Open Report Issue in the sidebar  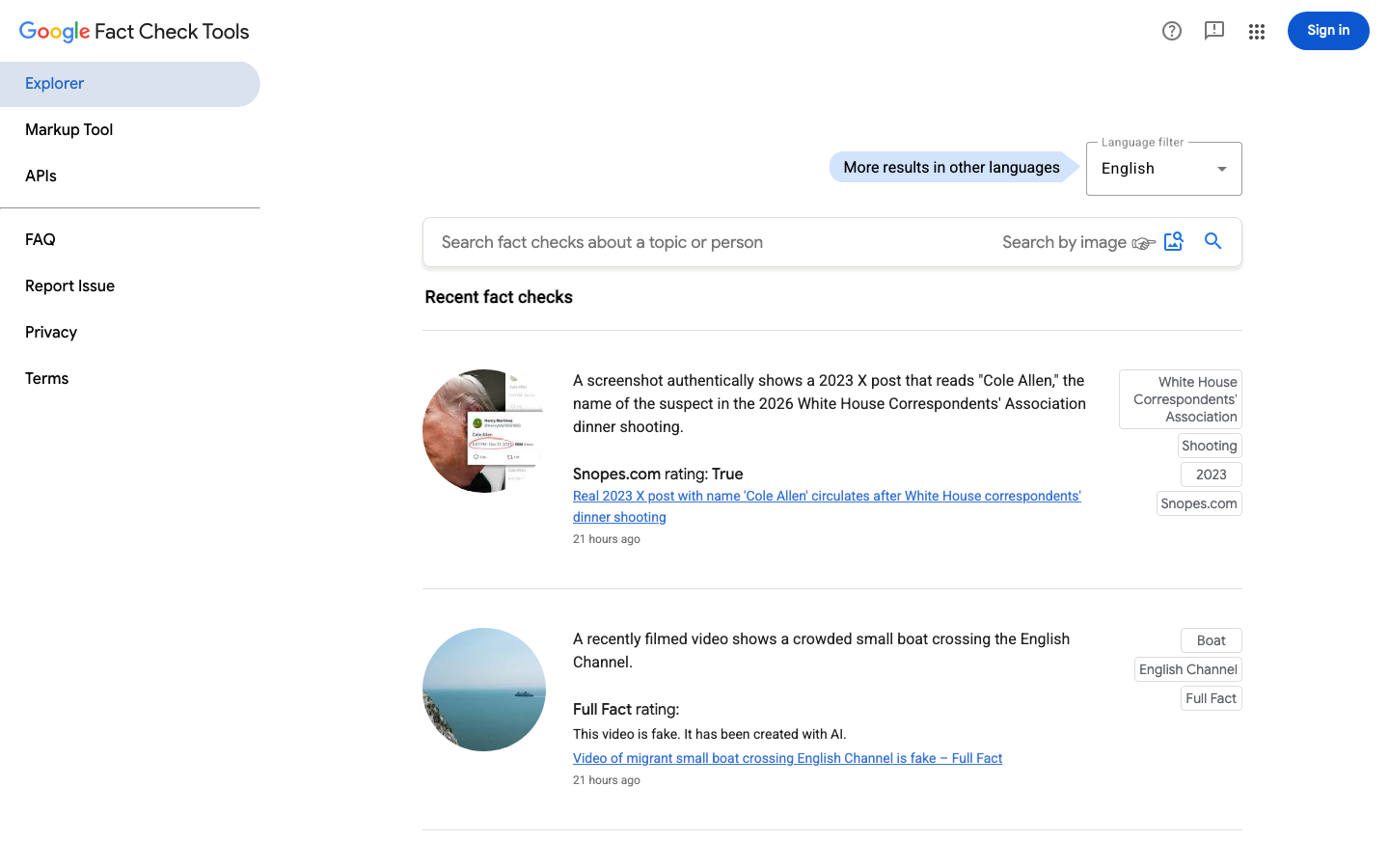click(x=130, y=286)
